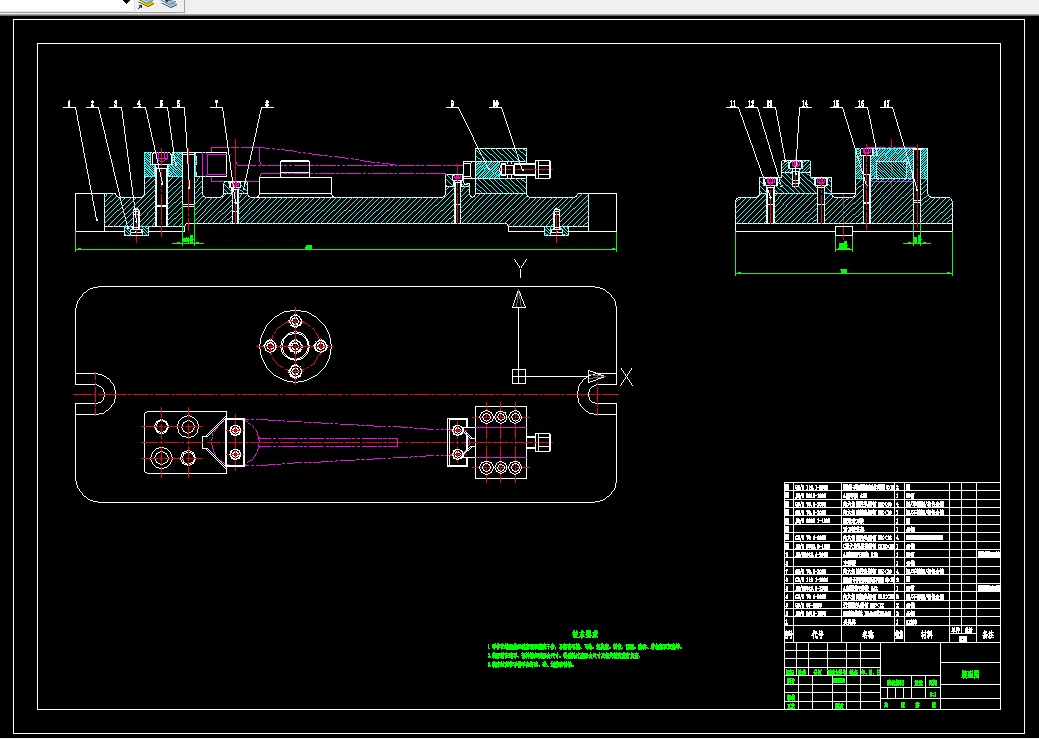
Task: Click the X axis label letter
Action: [x=627, y=377]
